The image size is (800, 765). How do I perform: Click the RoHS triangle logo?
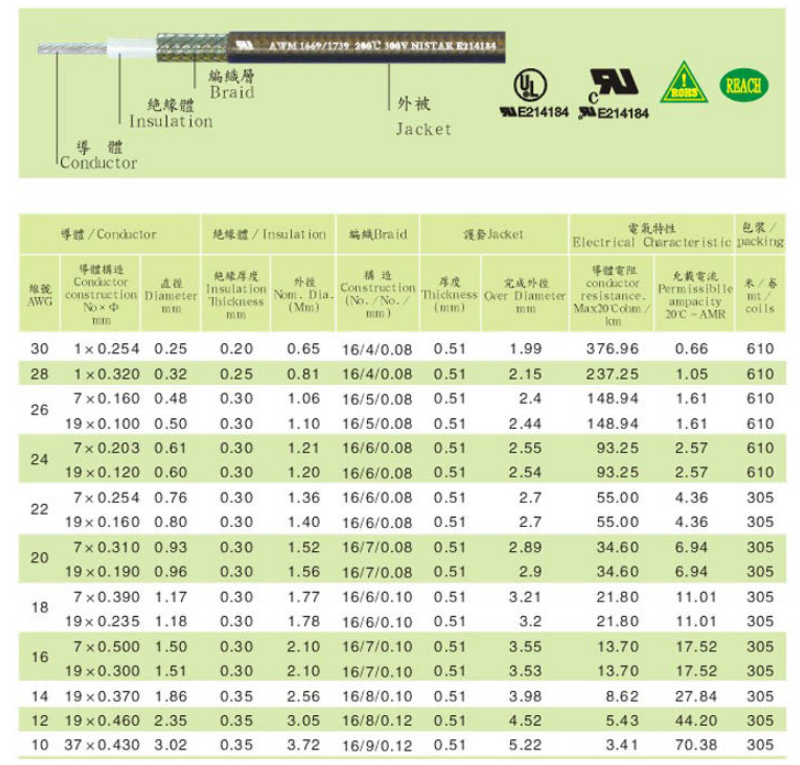point(681,83)
